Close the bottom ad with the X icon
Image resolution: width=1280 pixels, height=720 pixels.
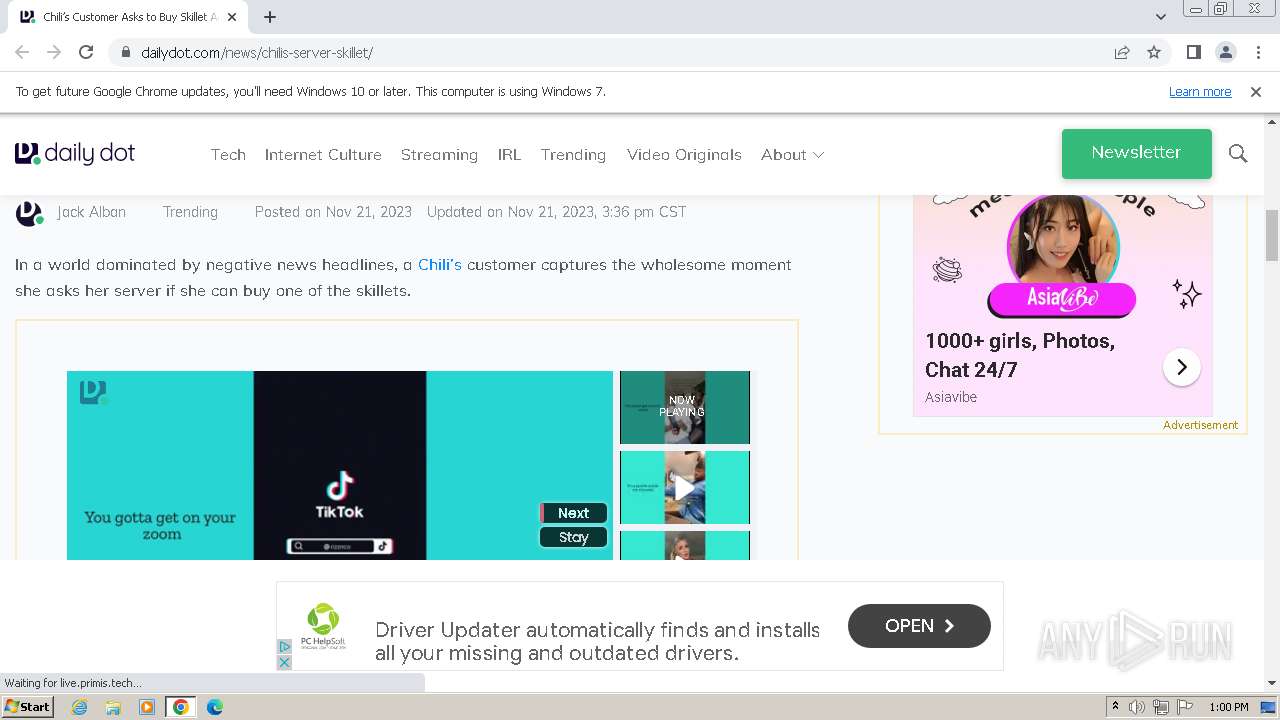click(284, 662)
